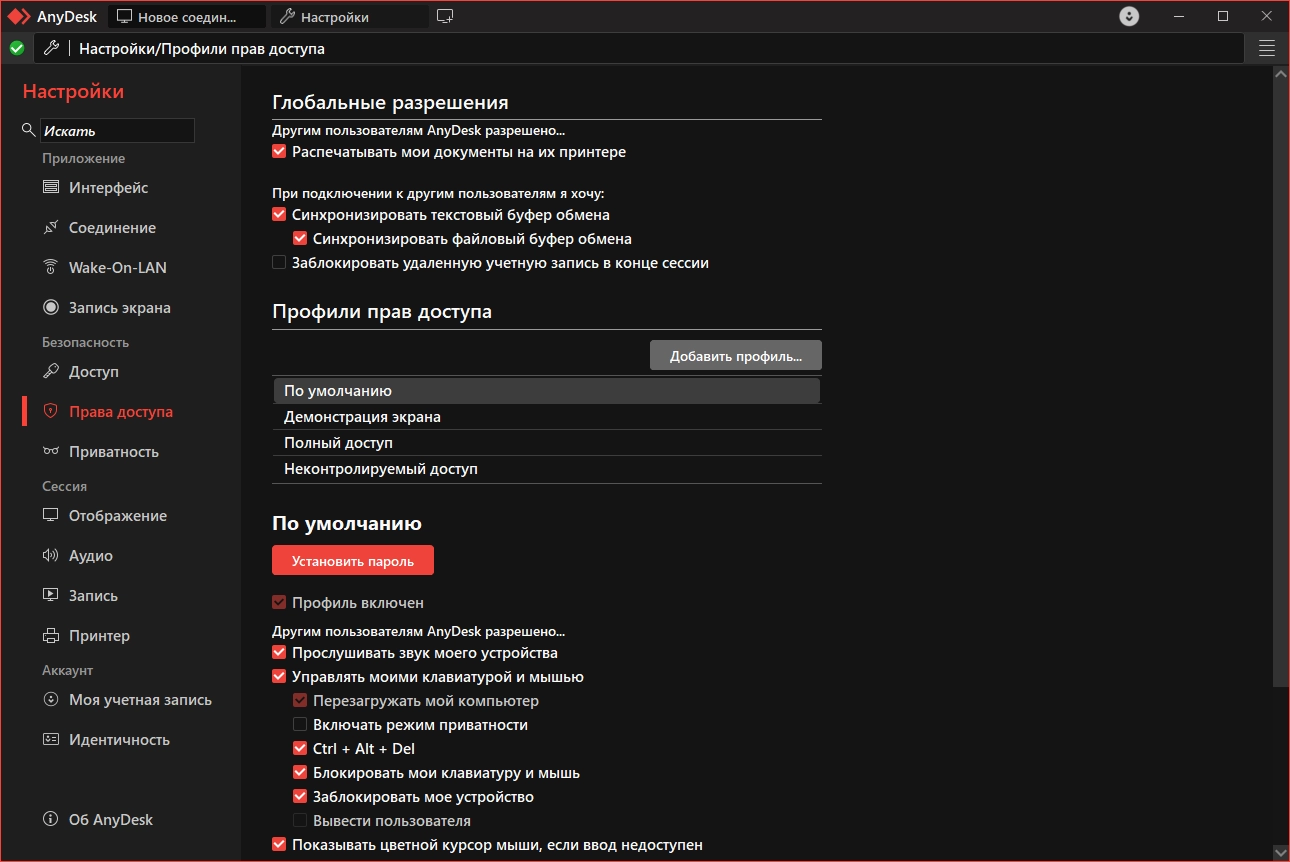This screenshot has width=1290, height=862.
Task: Click Добавить профиль button
Action: (736, 356)
